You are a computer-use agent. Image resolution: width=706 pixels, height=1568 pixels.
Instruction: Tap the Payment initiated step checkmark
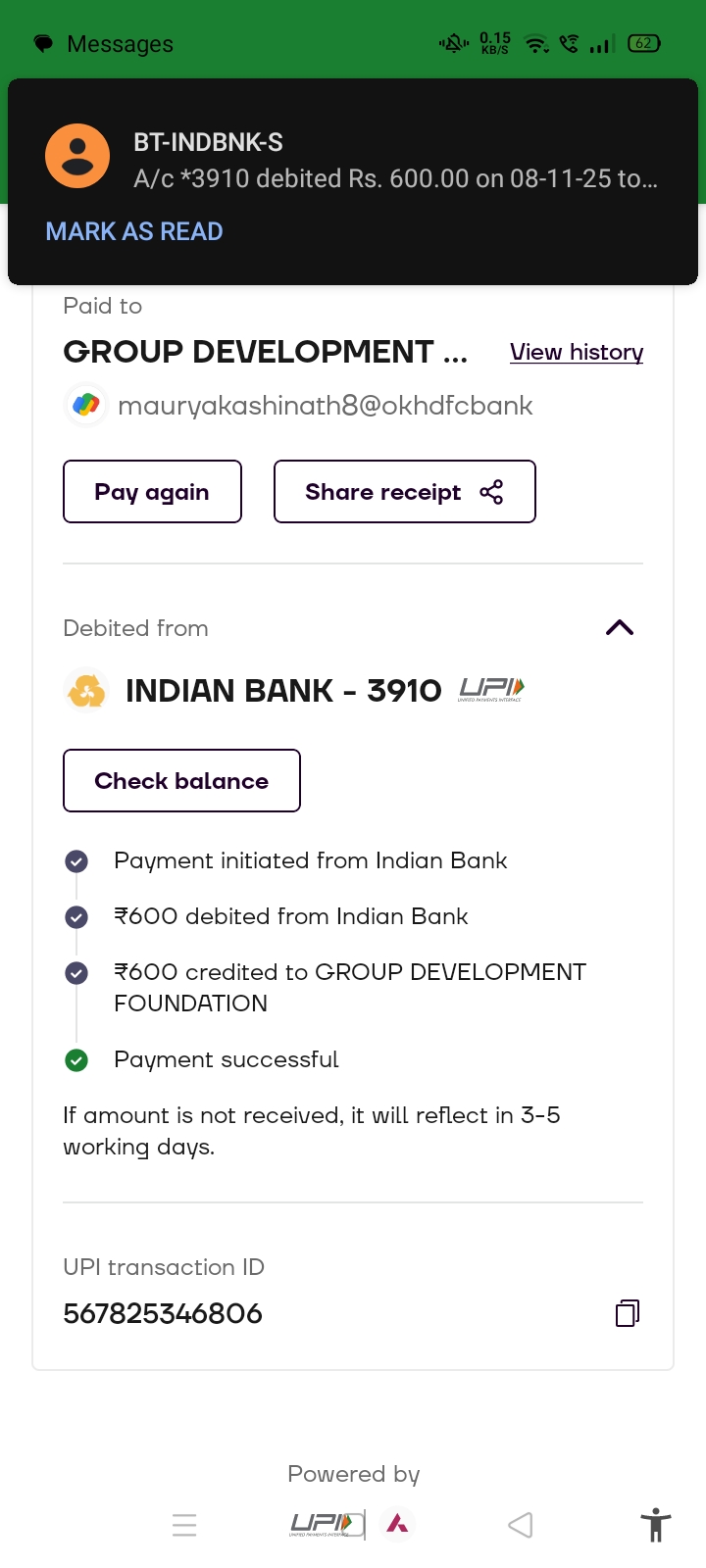coord(76,861)
